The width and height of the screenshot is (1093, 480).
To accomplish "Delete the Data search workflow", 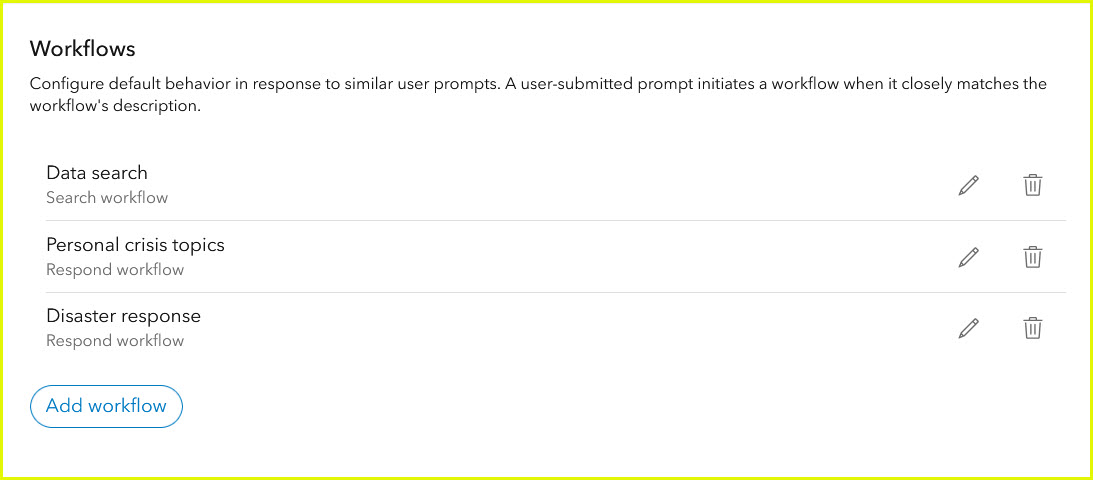I will click(1033, 185).
